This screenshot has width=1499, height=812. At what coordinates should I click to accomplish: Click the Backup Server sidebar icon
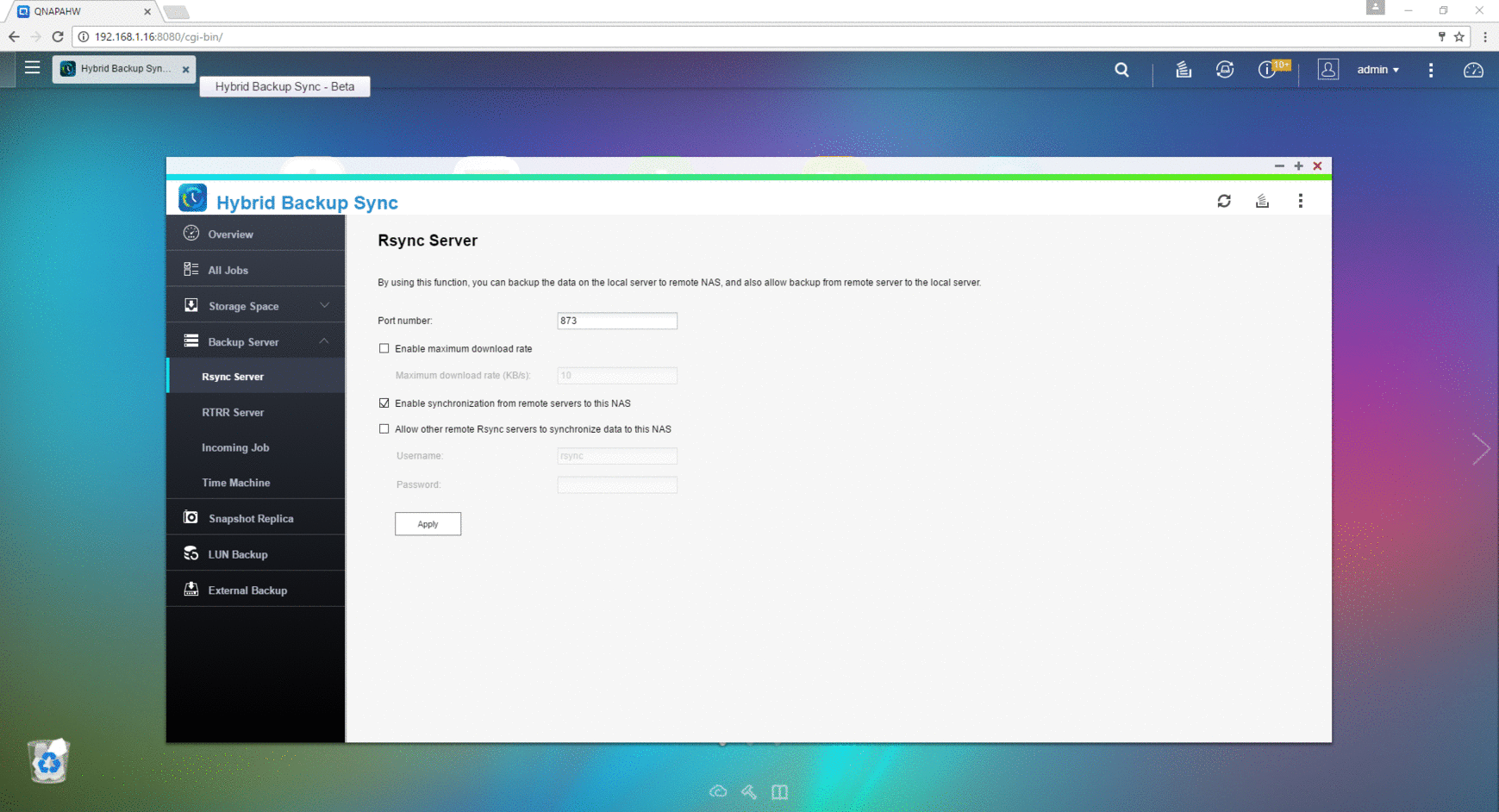(191, 341)
